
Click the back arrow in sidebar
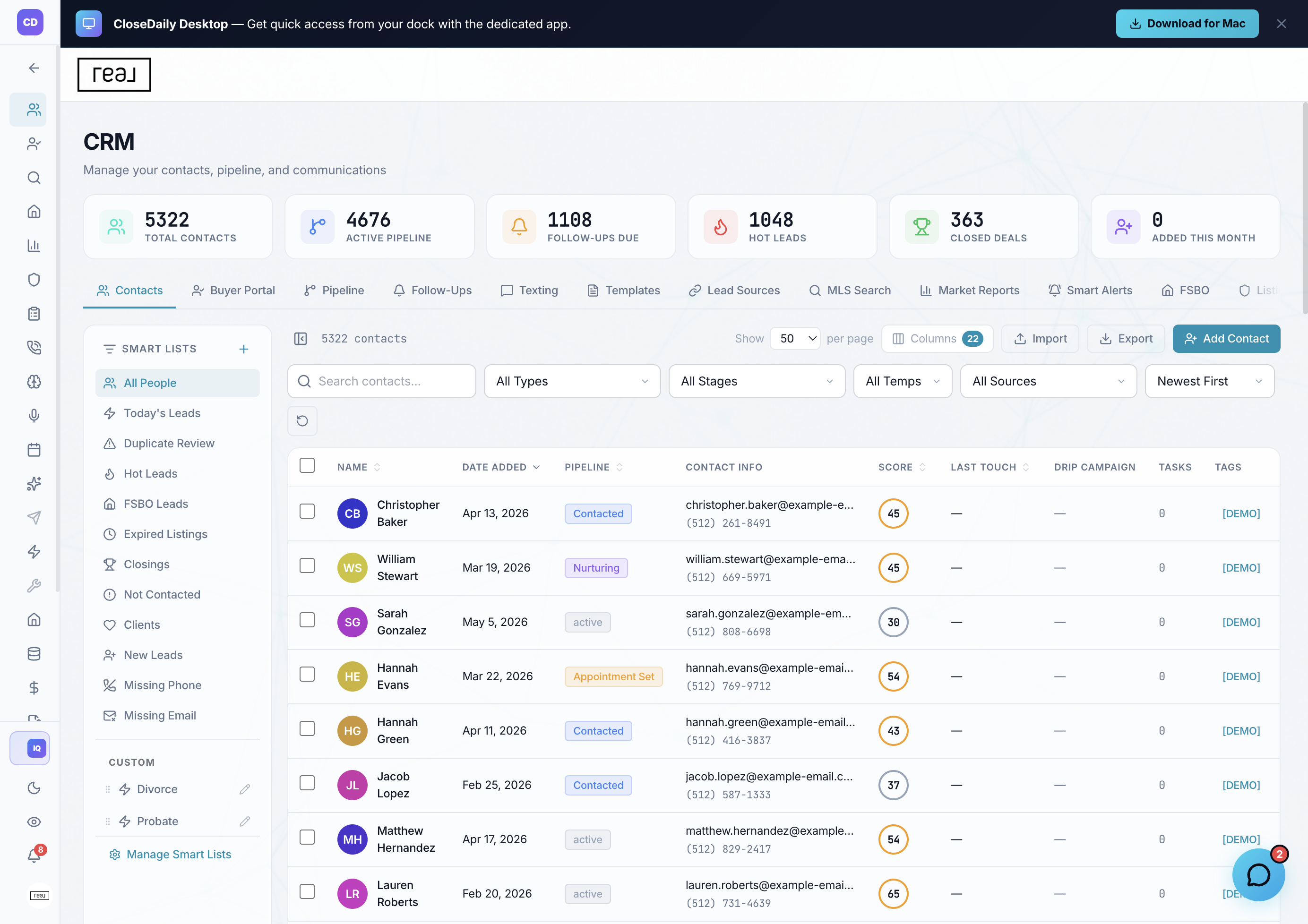[x=34, y=68]
